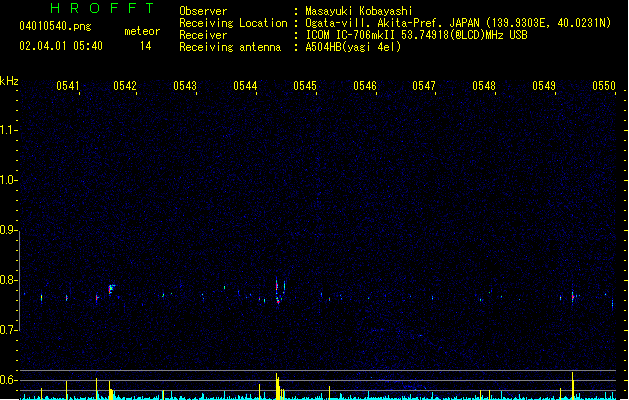Click the 0544 time marker
This screenshot has height=400, width=629.
245,86
